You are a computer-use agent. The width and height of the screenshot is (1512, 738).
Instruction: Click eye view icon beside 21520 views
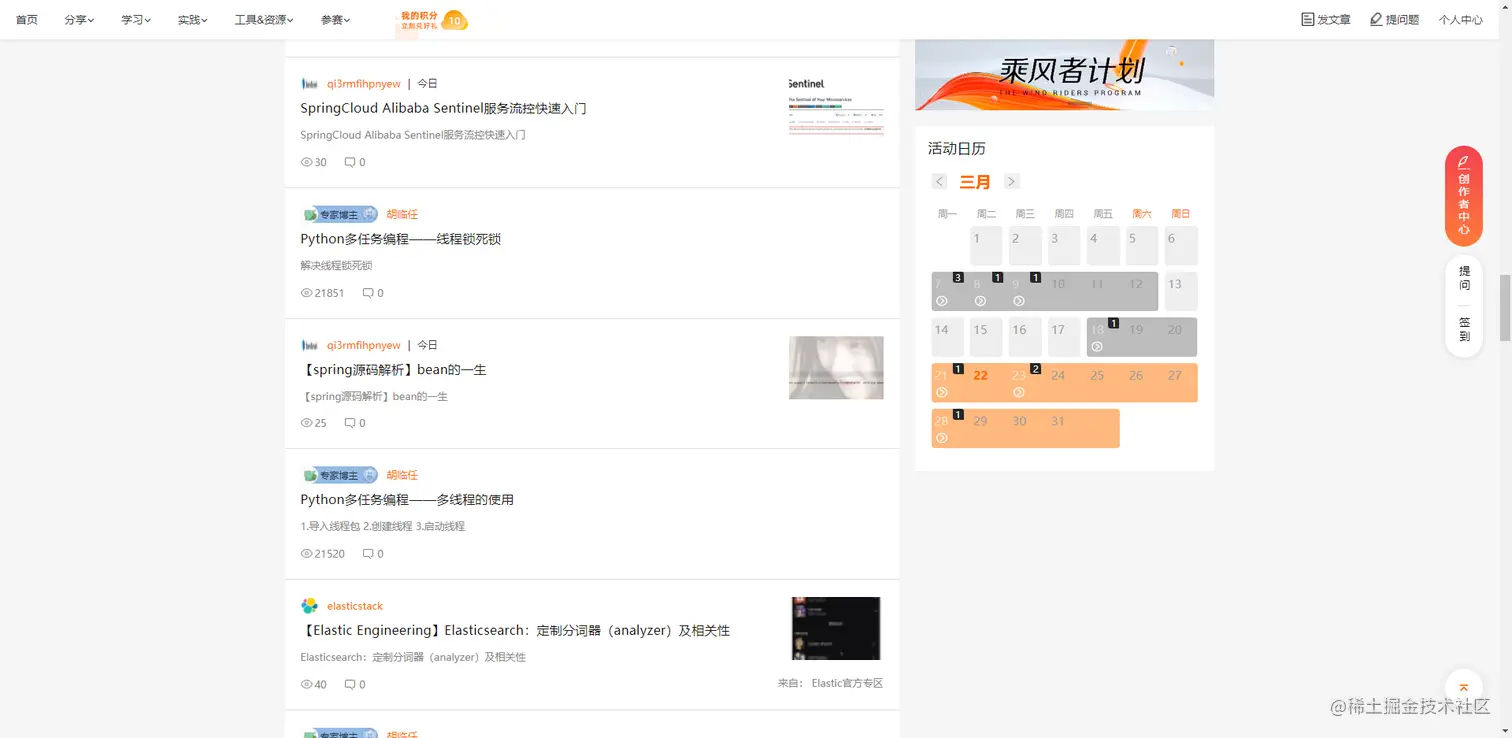click(306, 554)
